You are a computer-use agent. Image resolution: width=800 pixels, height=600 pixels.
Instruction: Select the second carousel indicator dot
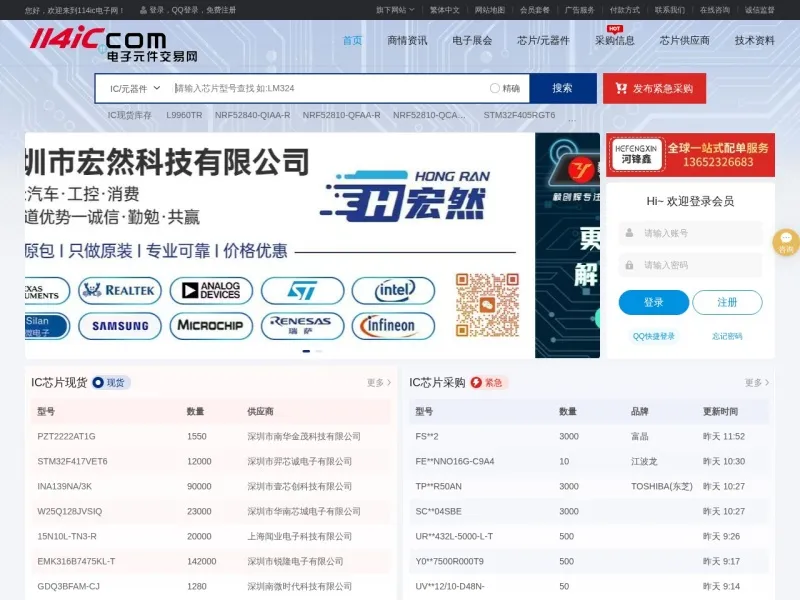(319, 351)
